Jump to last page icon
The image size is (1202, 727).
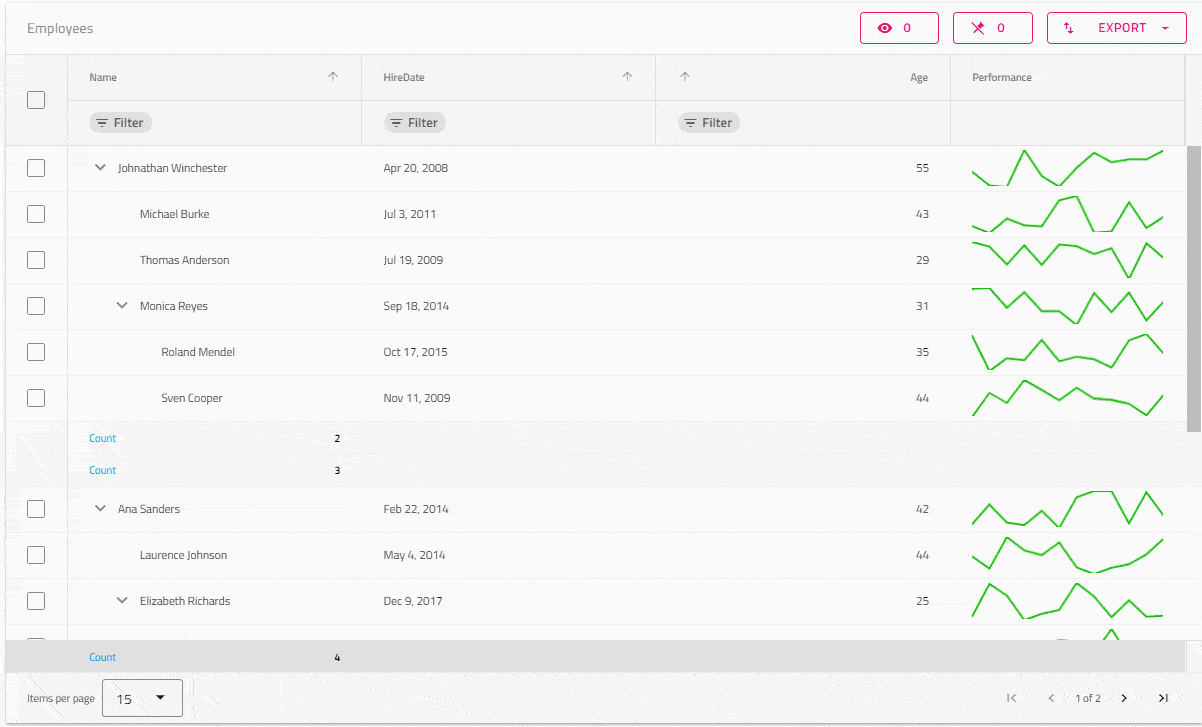pos(1163,698)
